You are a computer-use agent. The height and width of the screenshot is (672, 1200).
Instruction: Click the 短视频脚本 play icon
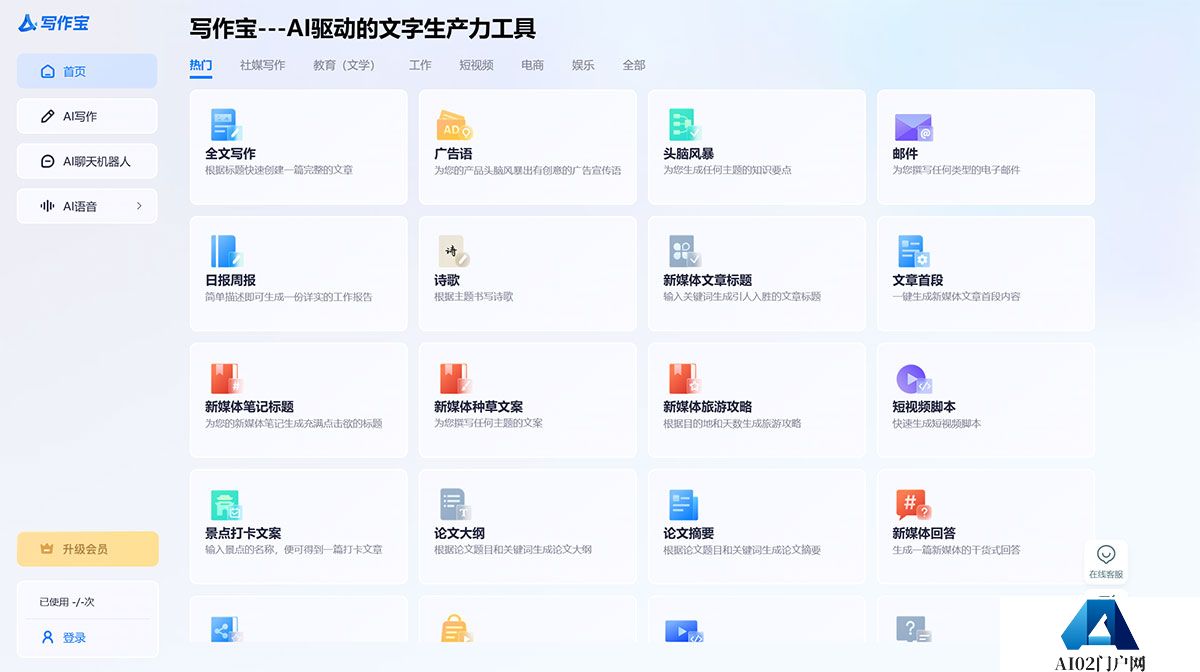tap(913, 378)
